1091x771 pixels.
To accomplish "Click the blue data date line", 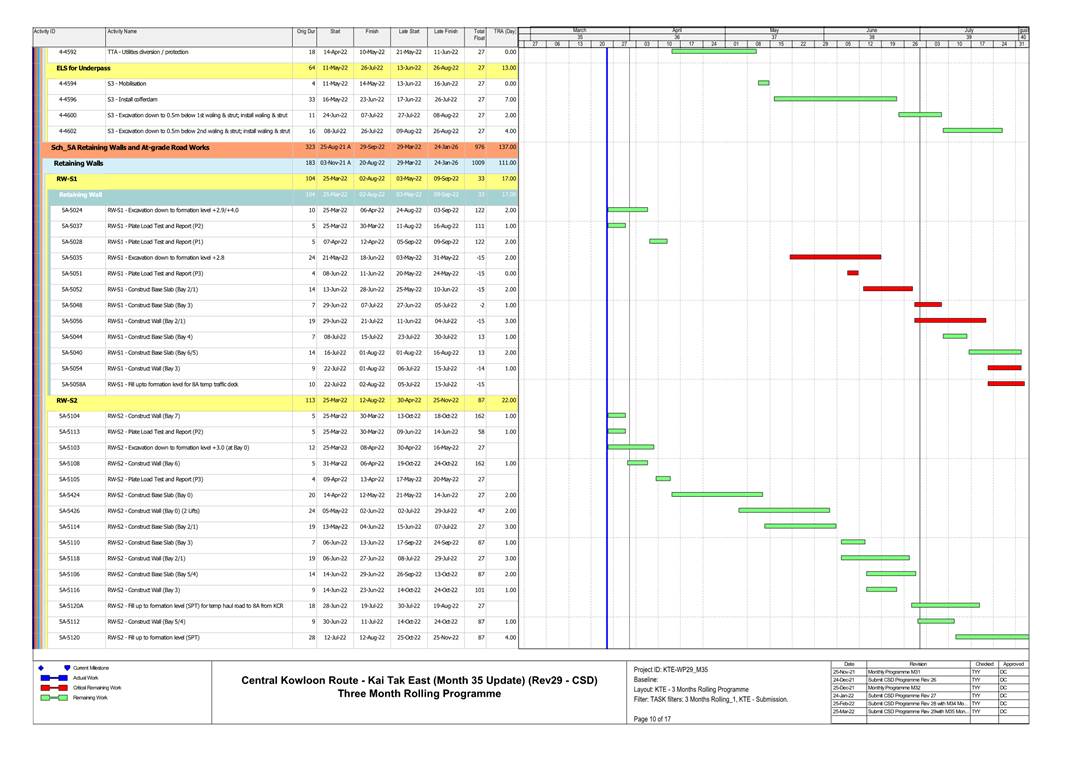I will 606,350.
